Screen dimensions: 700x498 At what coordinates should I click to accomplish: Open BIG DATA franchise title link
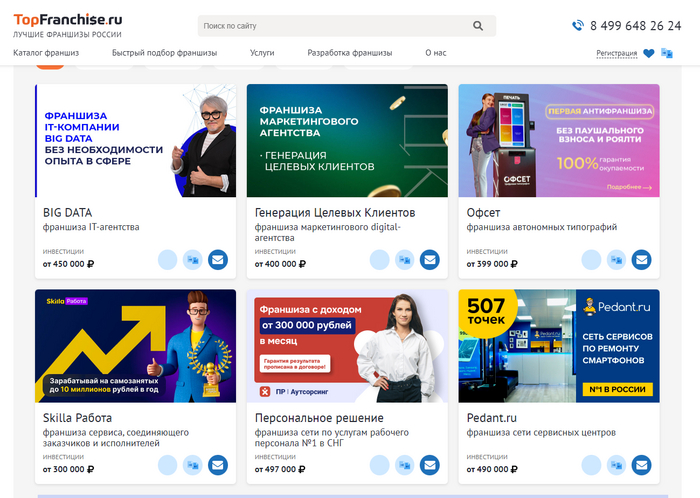coord(67,212)
